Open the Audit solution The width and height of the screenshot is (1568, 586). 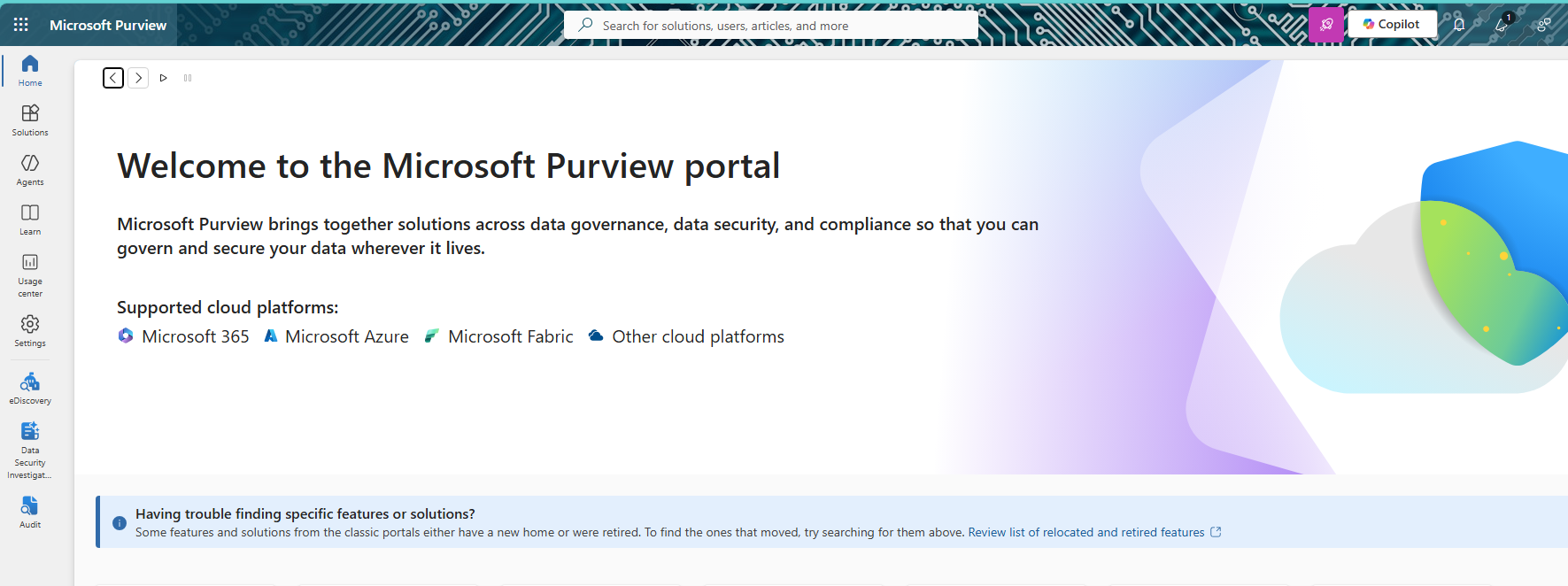coord(30,513)
